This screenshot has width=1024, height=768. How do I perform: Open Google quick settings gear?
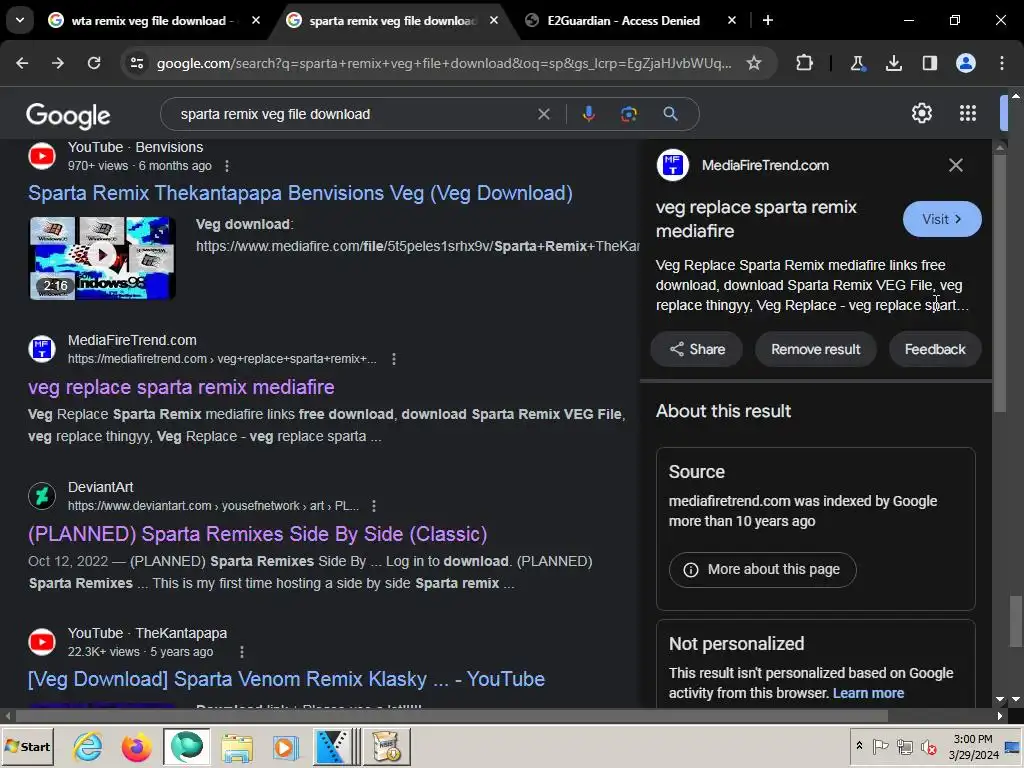click(921, 114)
